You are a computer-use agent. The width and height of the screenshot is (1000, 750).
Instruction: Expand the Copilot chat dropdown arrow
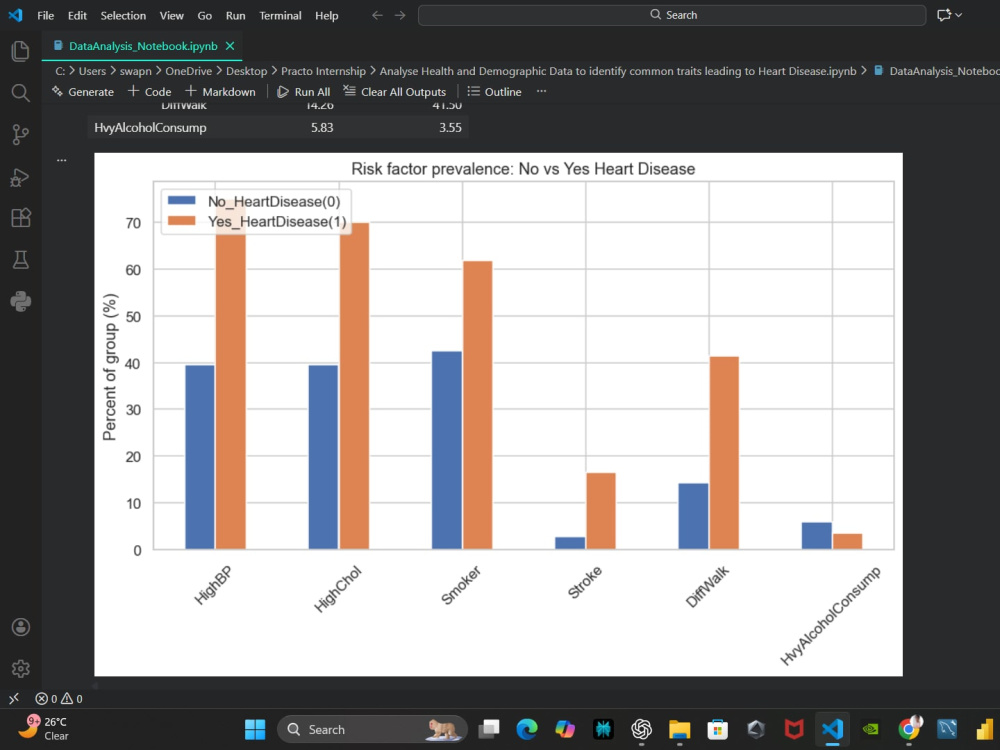[x=959, y=15]
